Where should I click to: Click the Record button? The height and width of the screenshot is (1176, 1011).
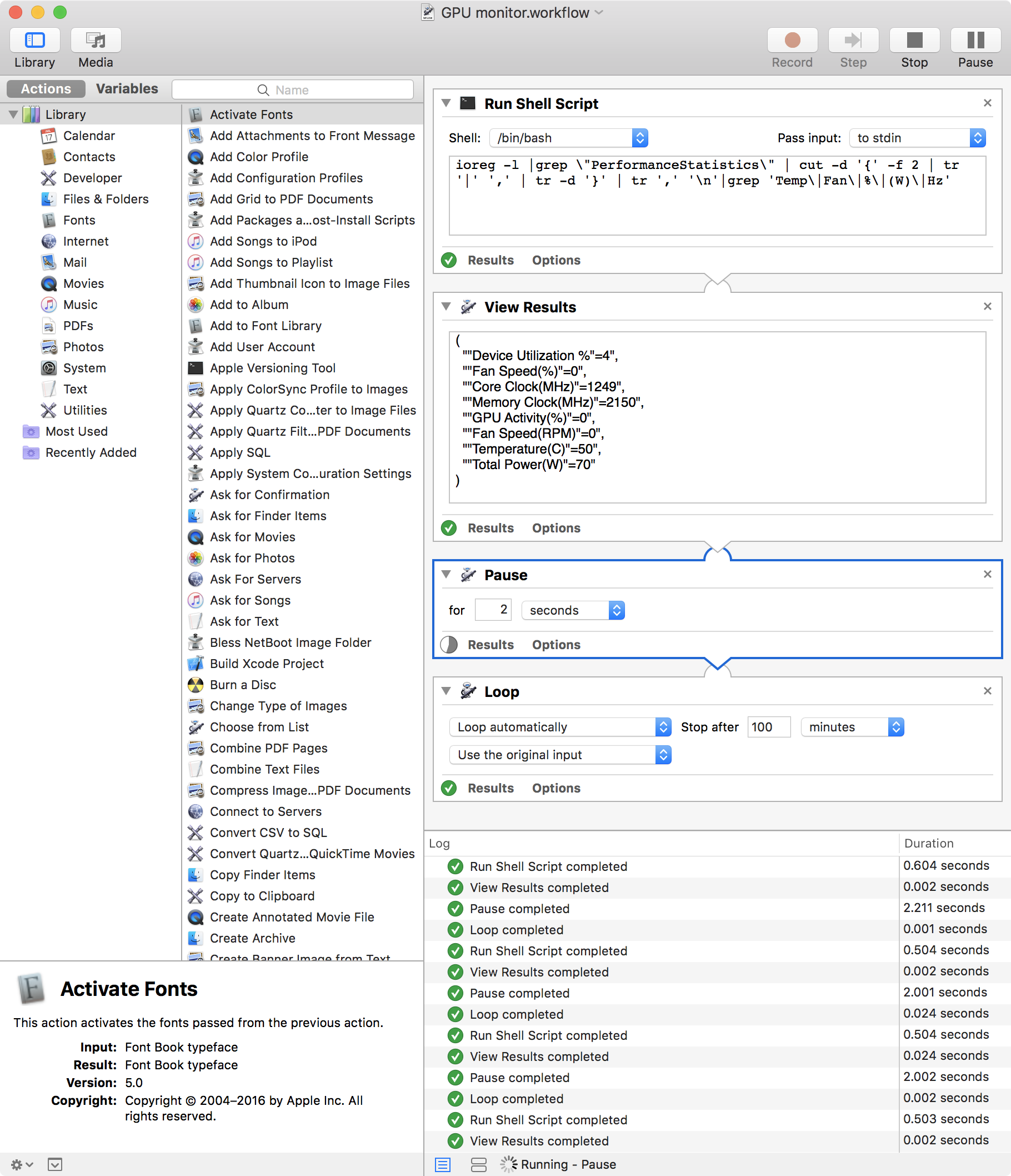coord(792,41)
